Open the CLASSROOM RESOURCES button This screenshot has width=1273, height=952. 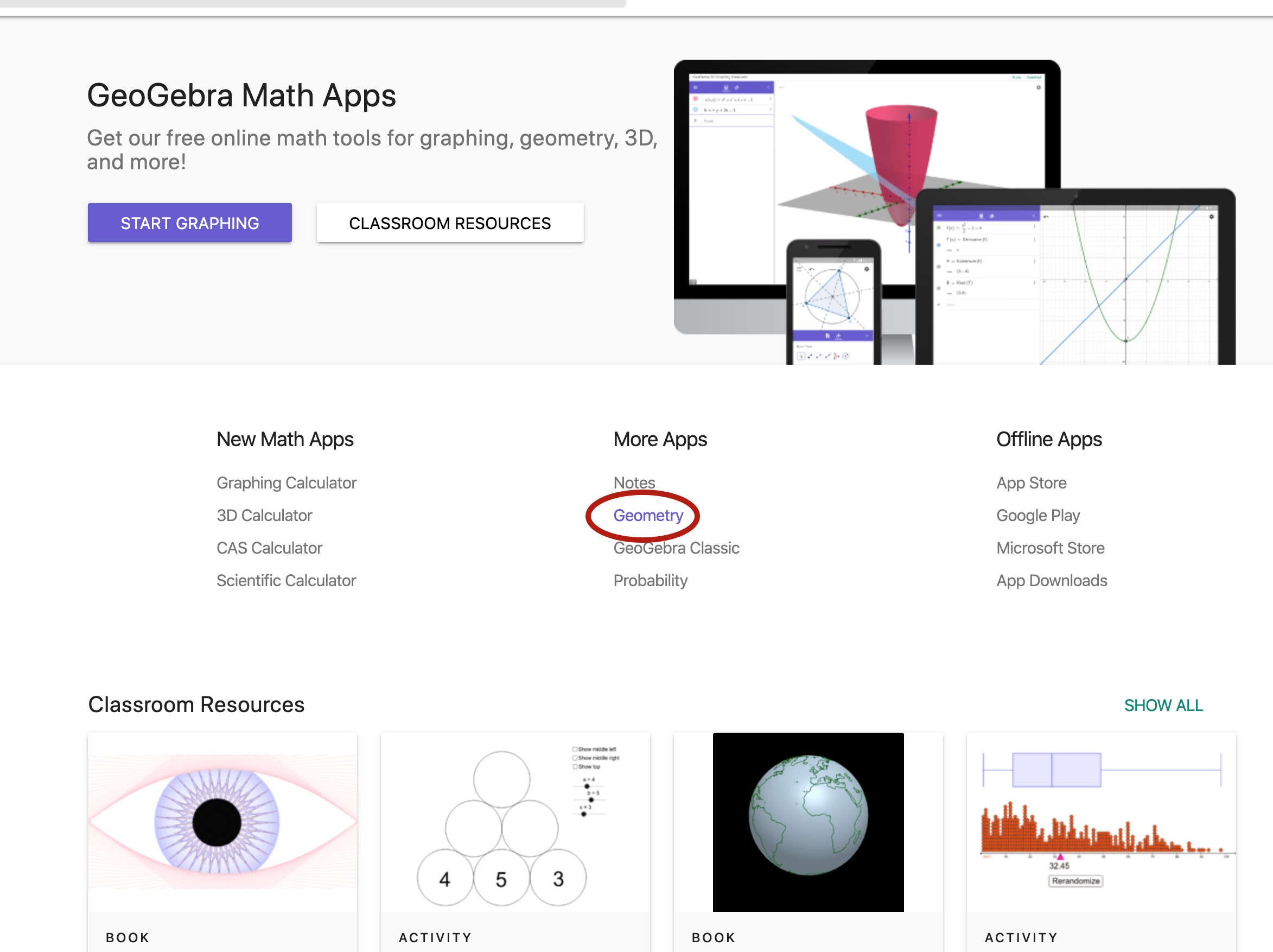coord(449,223)
